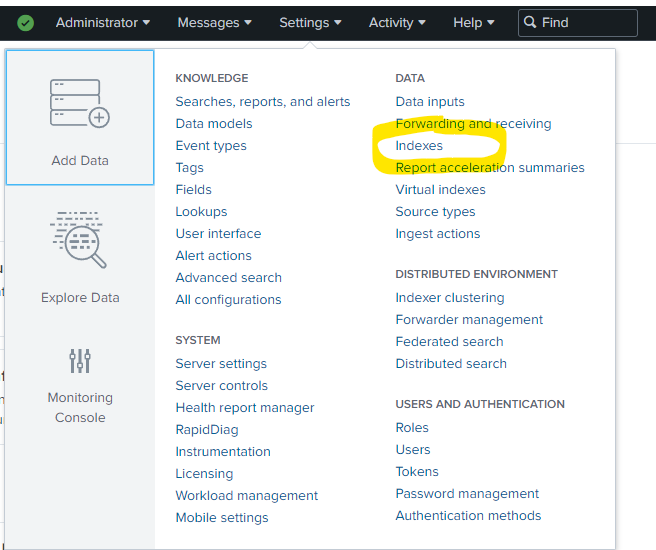Open Licensing settings
Viewport: 656px width, 550px height.
[x=204, y=473]
